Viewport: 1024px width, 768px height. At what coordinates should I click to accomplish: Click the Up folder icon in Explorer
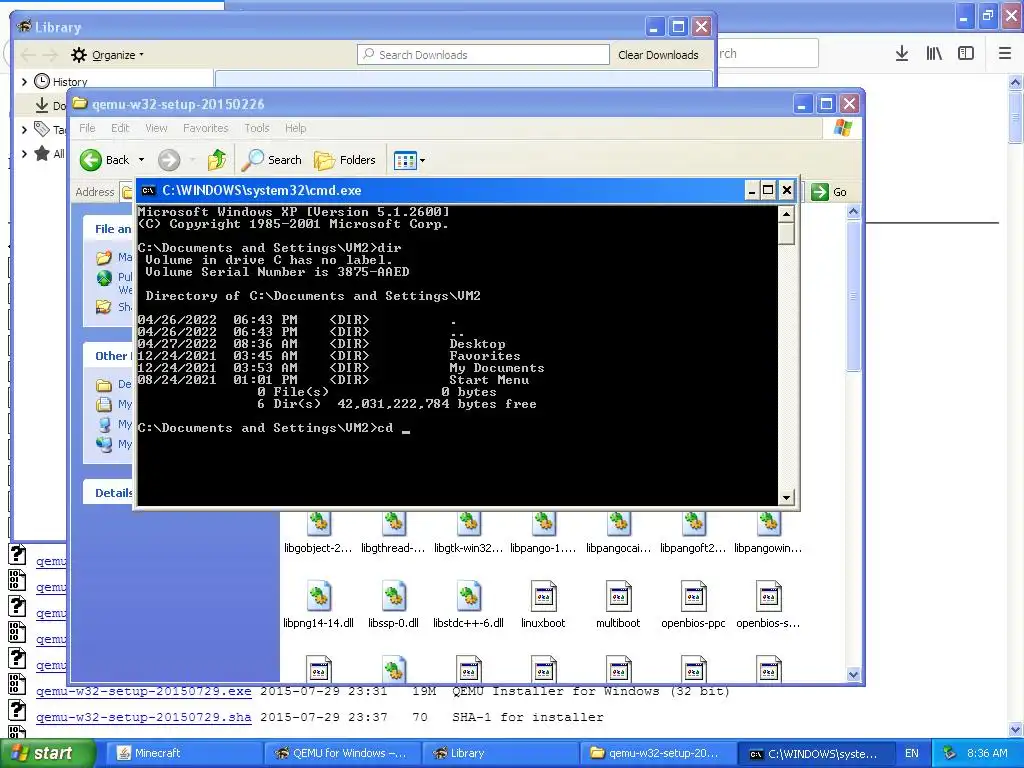pos(216,159)
